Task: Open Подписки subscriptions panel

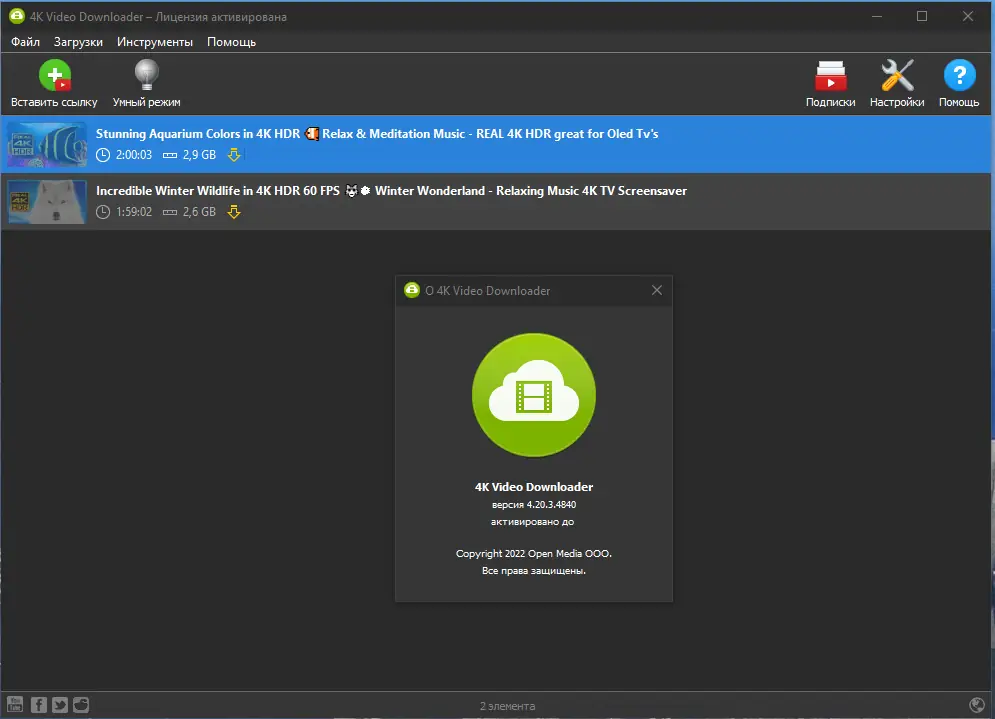Action: [830, 75]
